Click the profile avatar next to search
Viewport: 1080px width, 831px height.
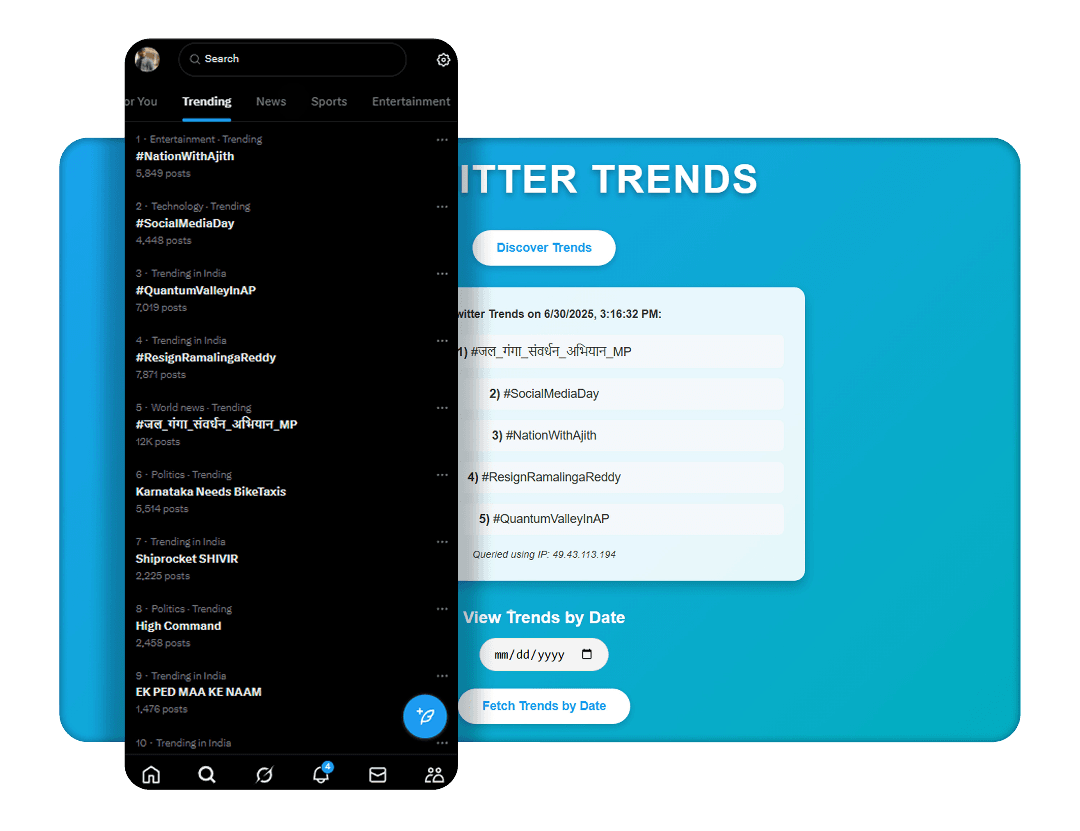[147, 59]
